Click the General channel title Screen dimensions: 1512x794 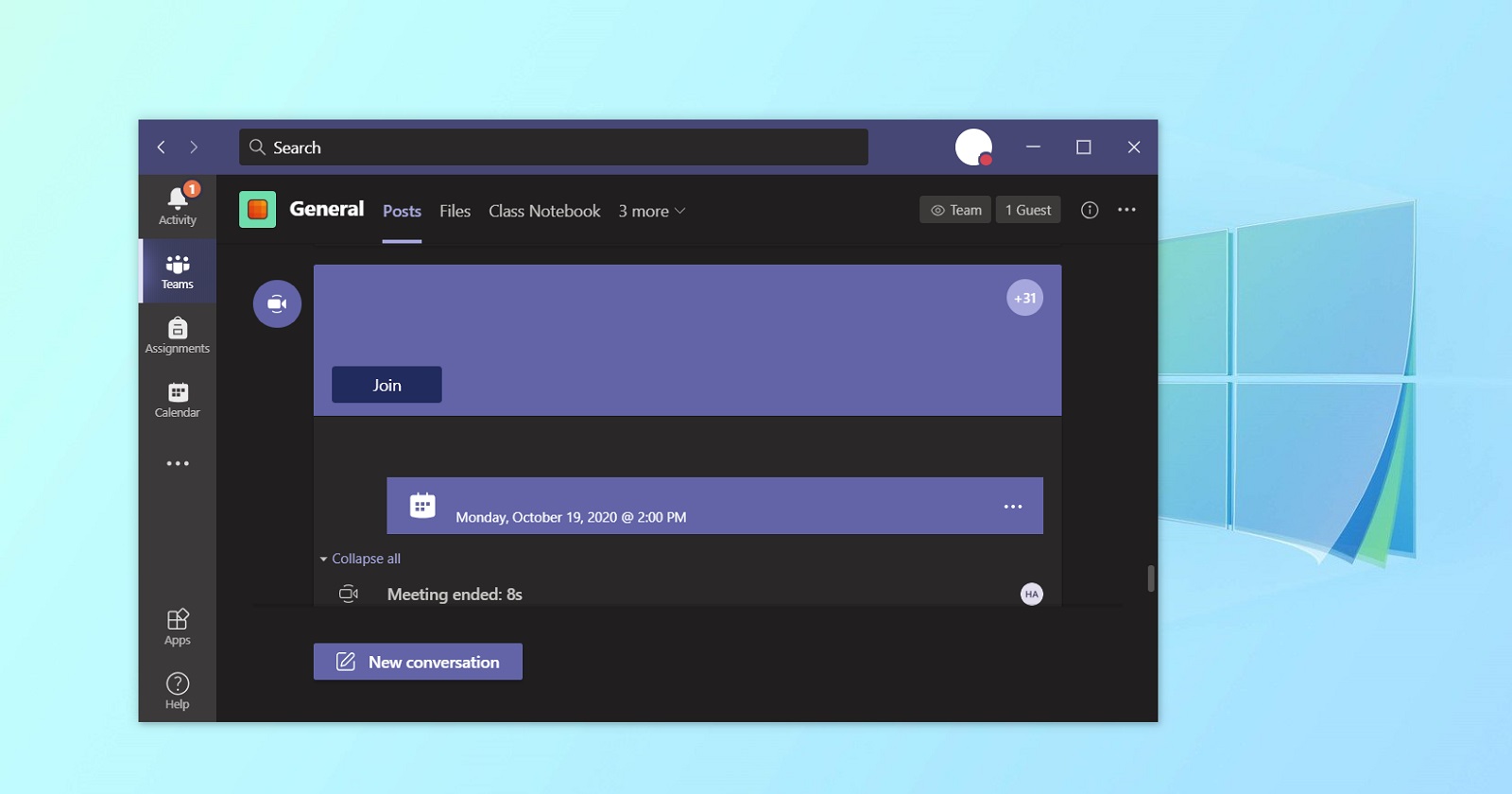326,209
